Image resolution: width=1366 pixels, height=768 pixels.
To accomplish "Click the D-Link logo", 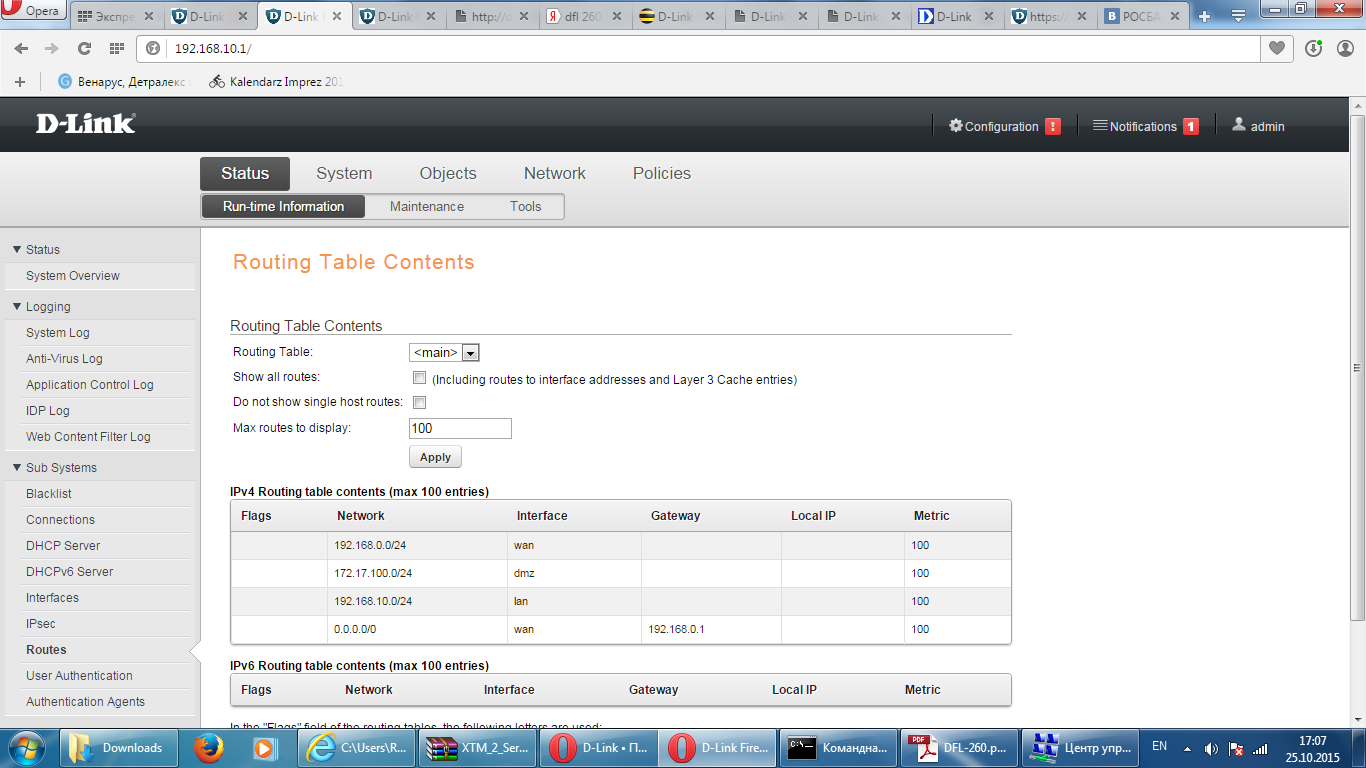I will (x=86, y=124).
